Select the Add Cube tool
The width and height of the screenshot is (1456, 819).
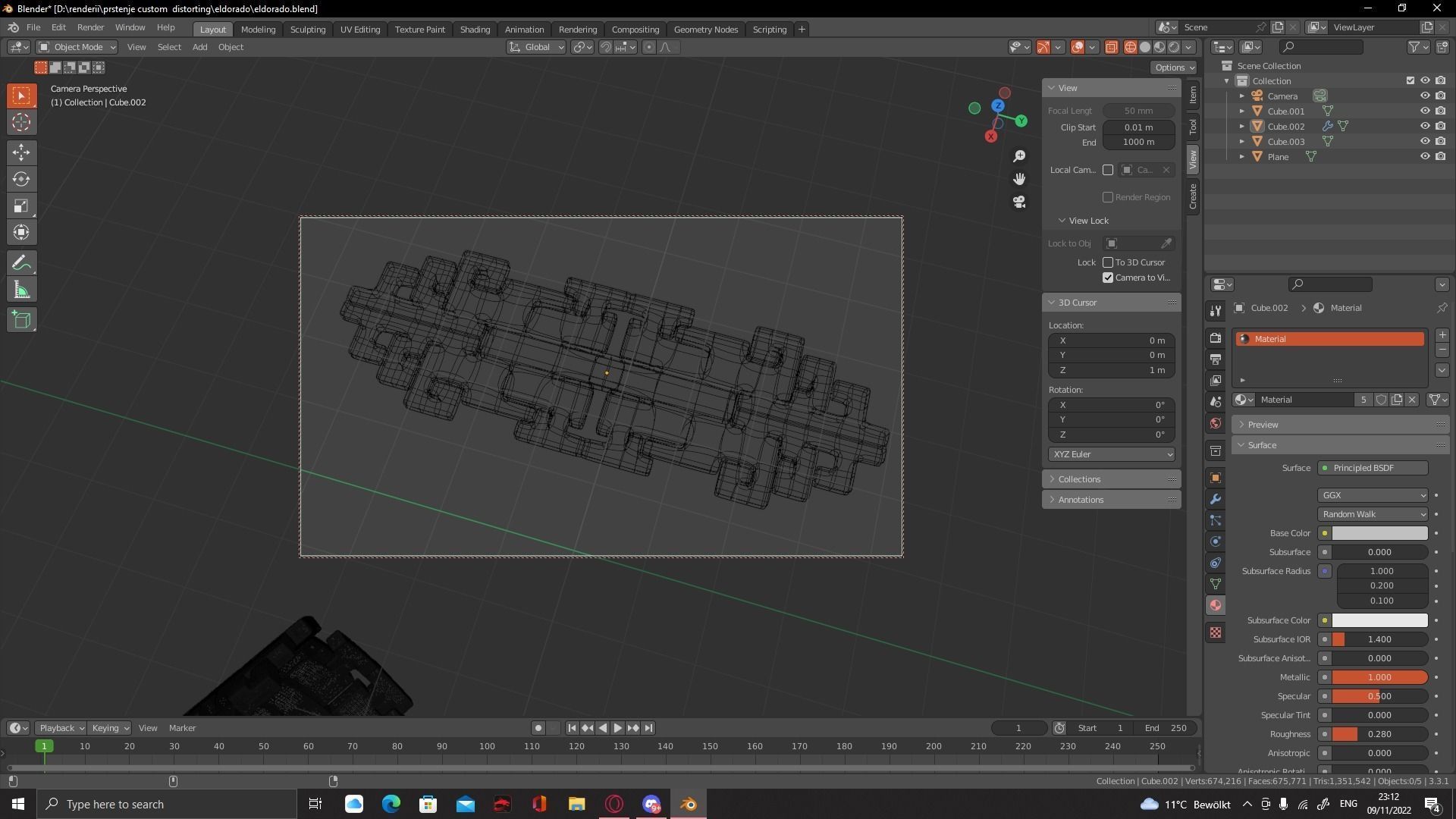click(x=21, y=320)
